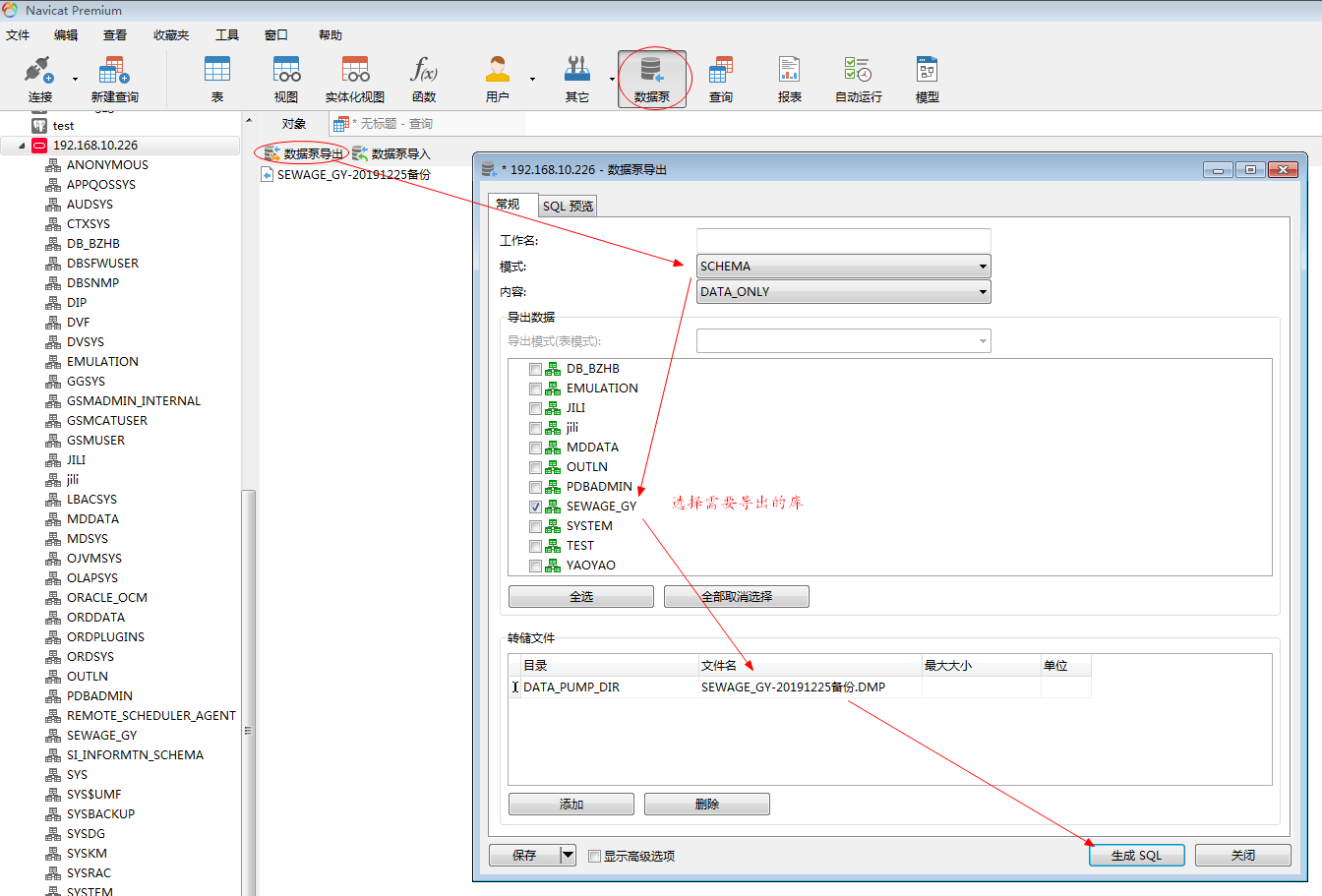Check the PDBADMIN schema checkbox
This screenshot has width=1322, height=896.
pyautogui.click(x=535, y=487)
